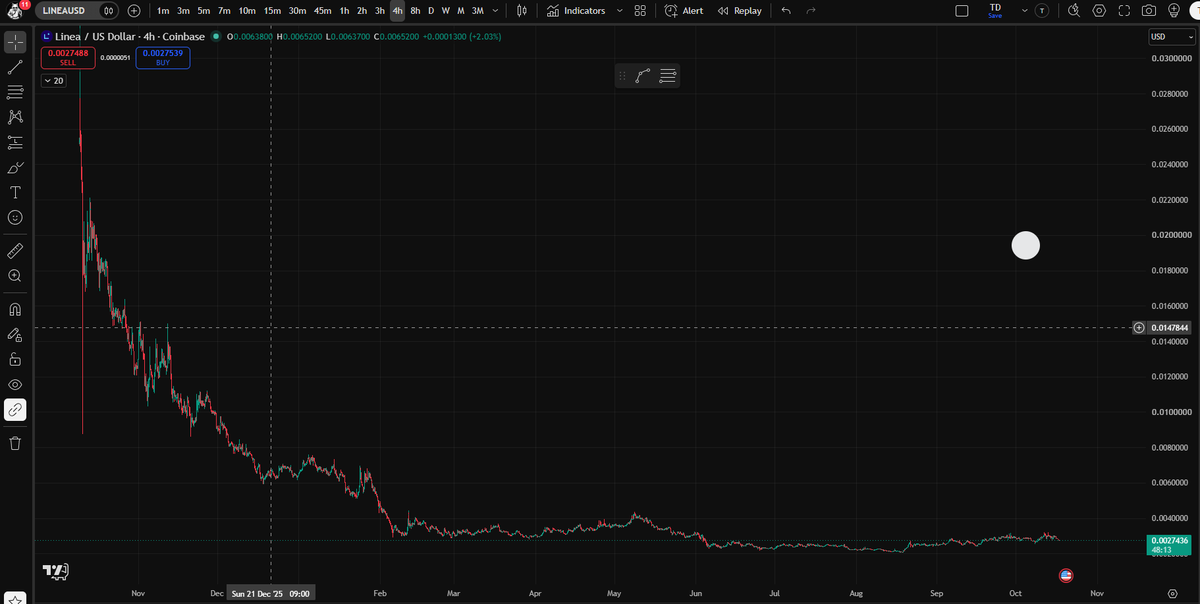The image size is (1200, 604).
Task: Click the plus button beside 0.0147844 price
Action: coord(1139,328)
